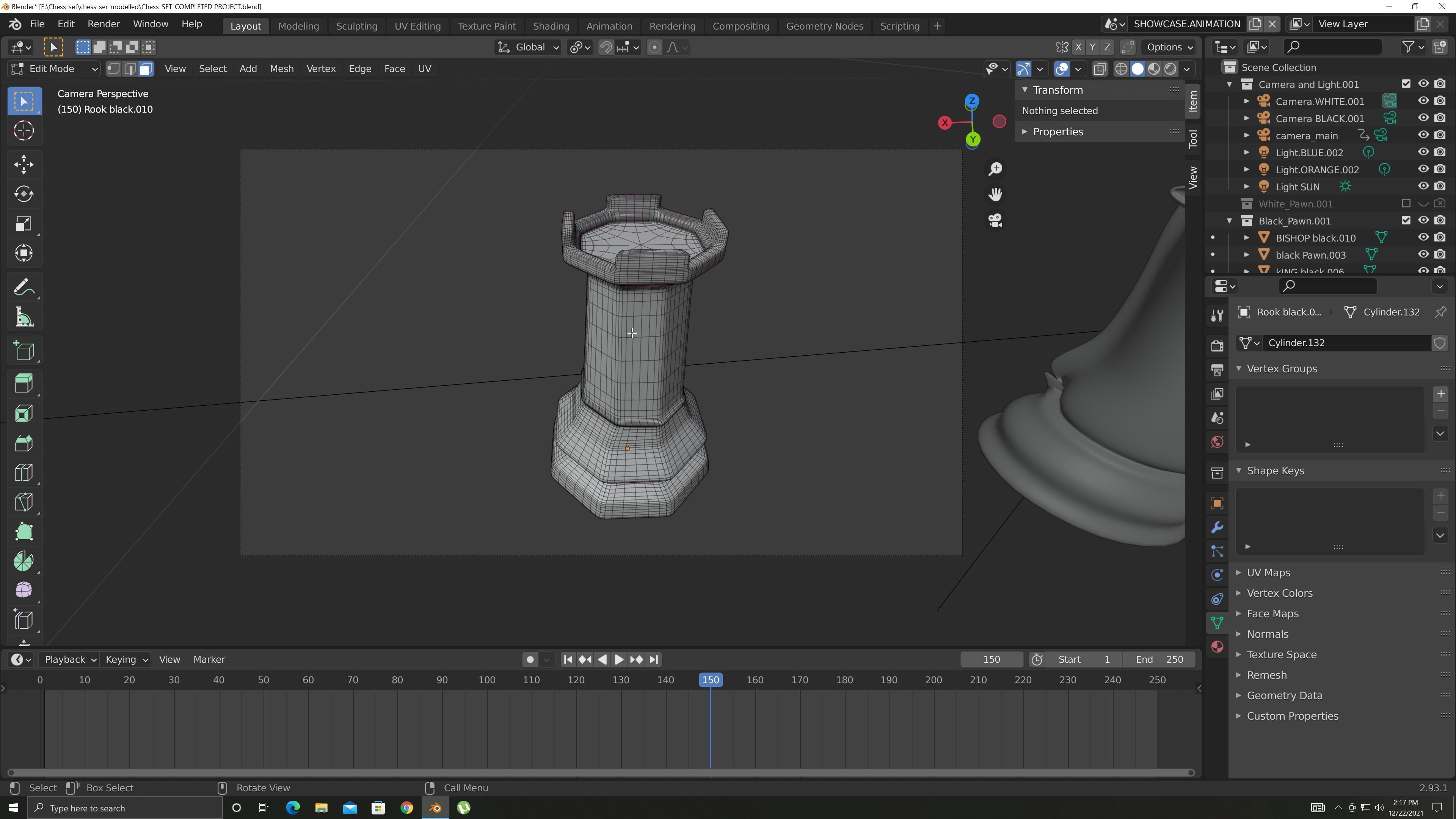Screen dimensions: 1456x819
Task: Switch to edge select mode
Action: [129, 69]
